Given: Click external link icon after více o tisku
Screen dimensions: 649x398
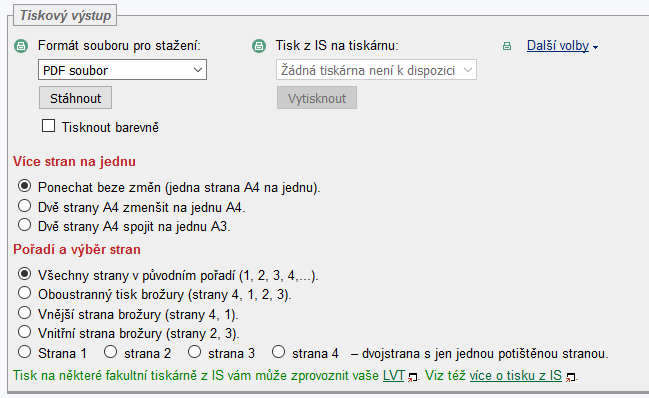Looking at the screenshot, I should (x=570, y=377).
